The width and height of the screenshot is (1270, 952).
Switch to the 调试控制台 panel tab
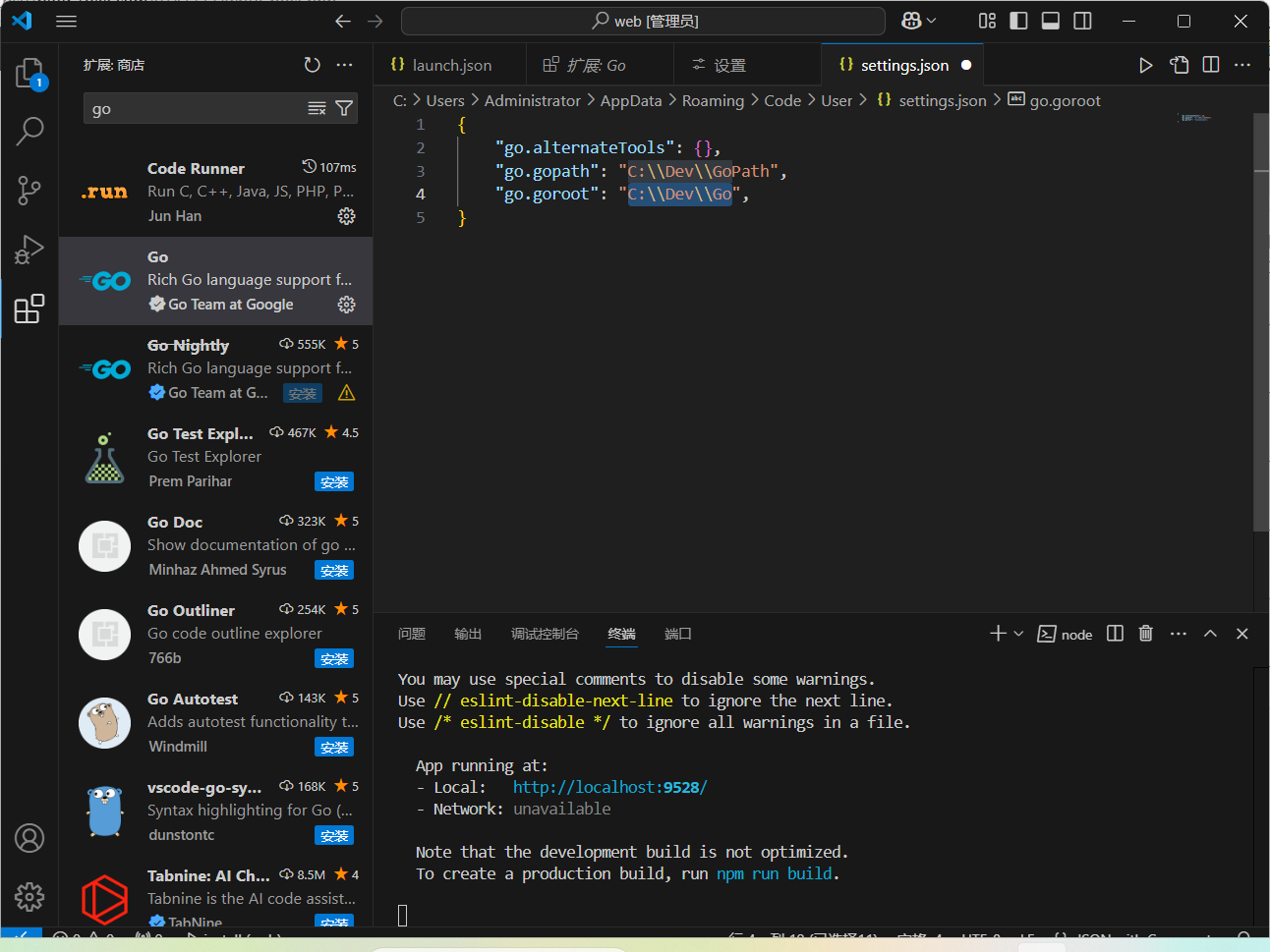(545, 634)
